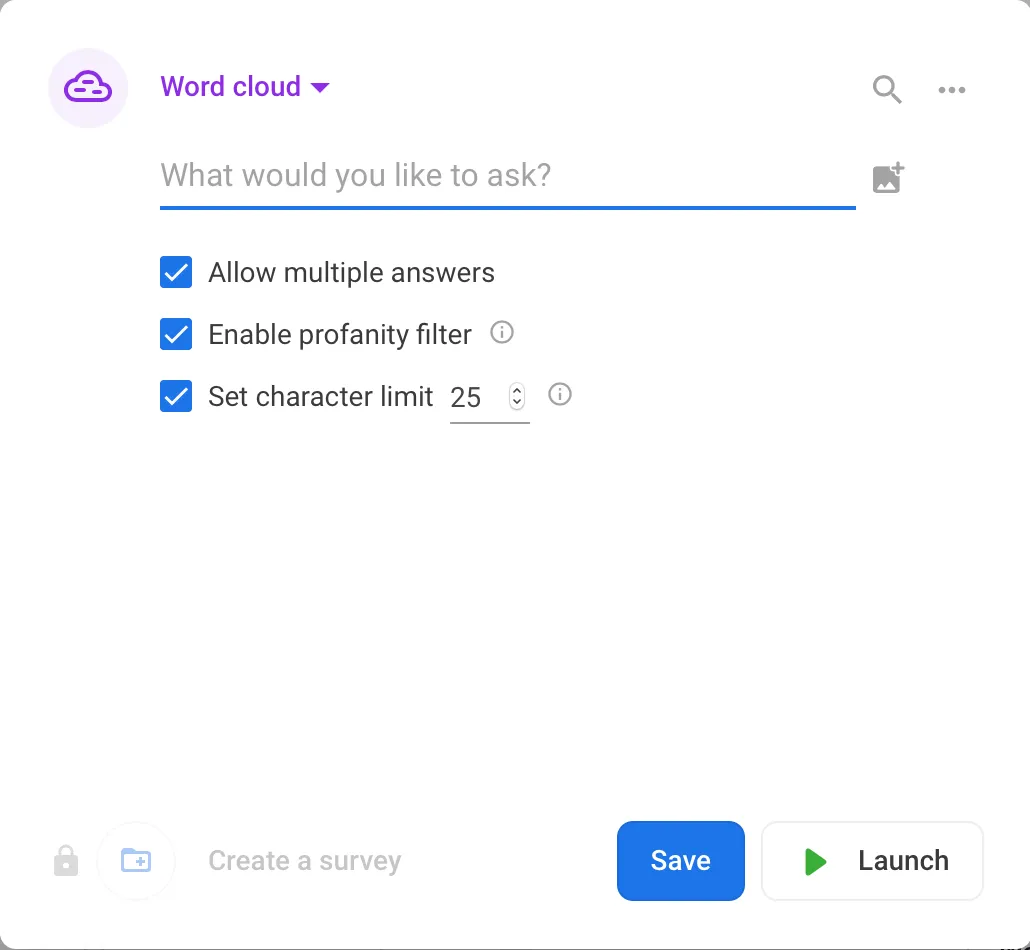The image size is (1030, 950).
Task: Increase character limit with the up arrow
Action: click(516, 390)
